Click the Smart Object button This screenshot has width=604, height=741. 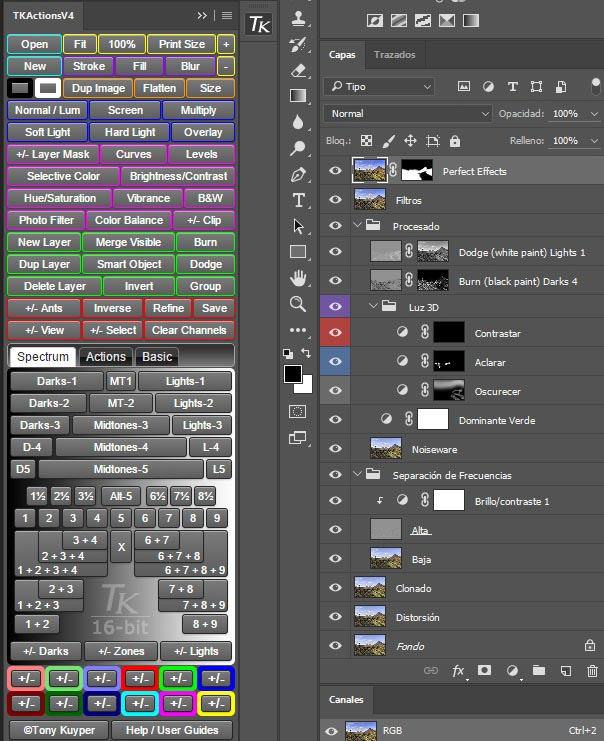click(129, 264)
